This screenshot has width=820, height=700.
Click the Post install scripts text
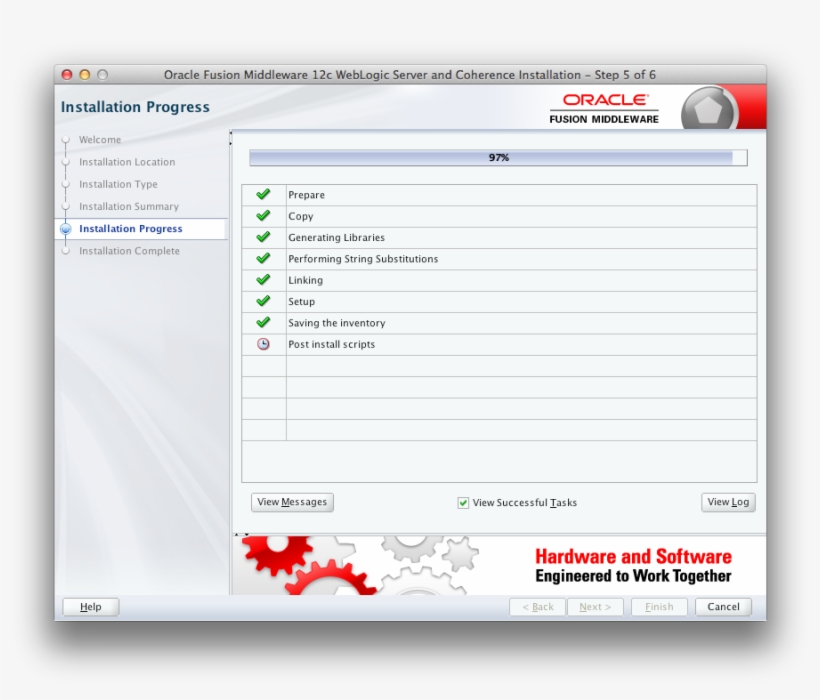pos(332,345)
